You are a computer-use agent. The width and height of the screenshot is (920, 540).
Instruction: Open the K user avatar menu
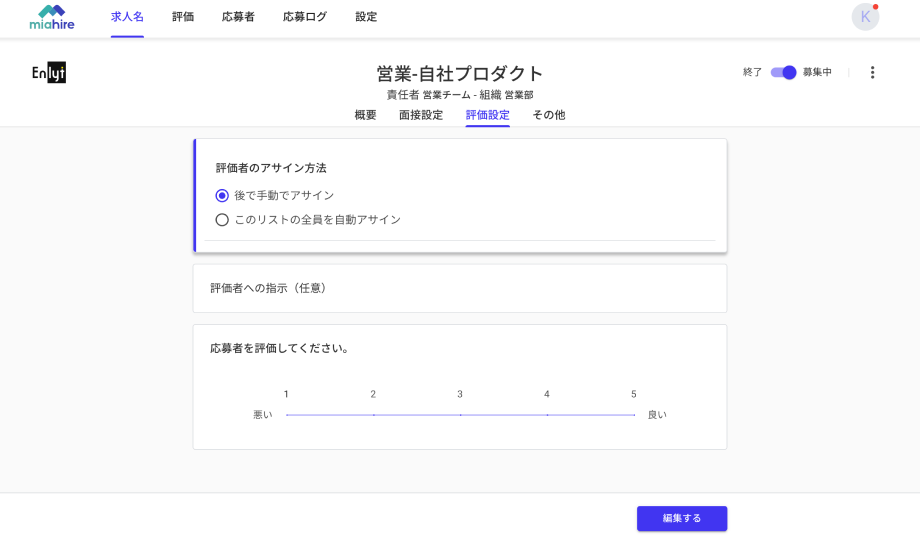pyautogui.click(x=865, y=17)
